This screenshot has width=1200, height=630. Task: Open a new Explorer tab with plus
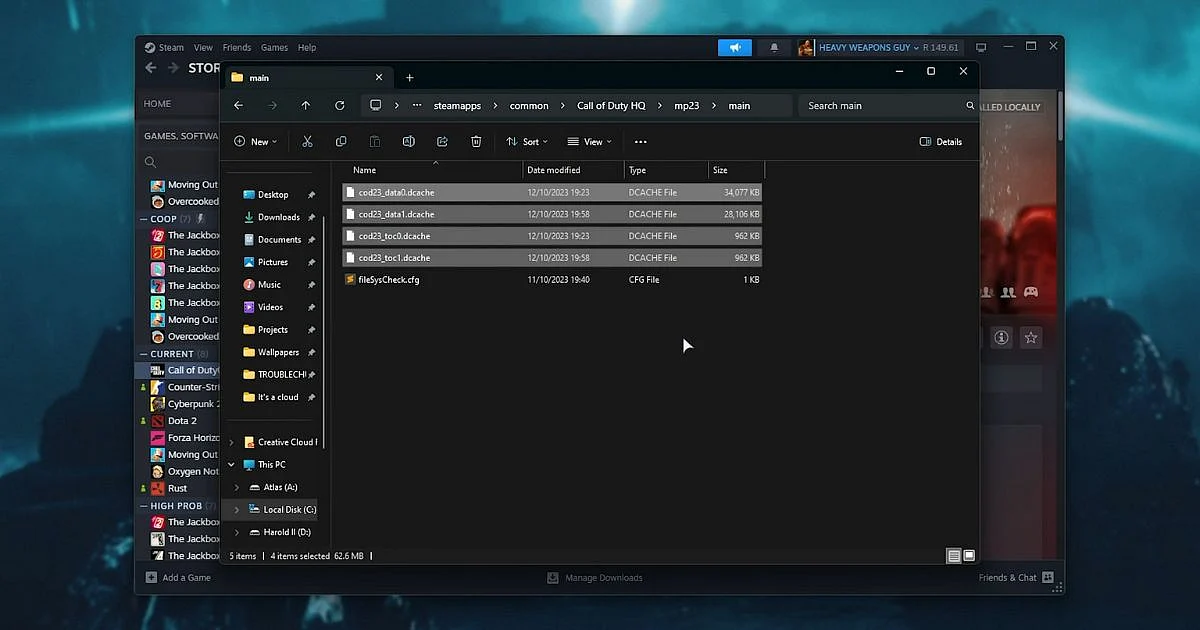click(409, 77)
